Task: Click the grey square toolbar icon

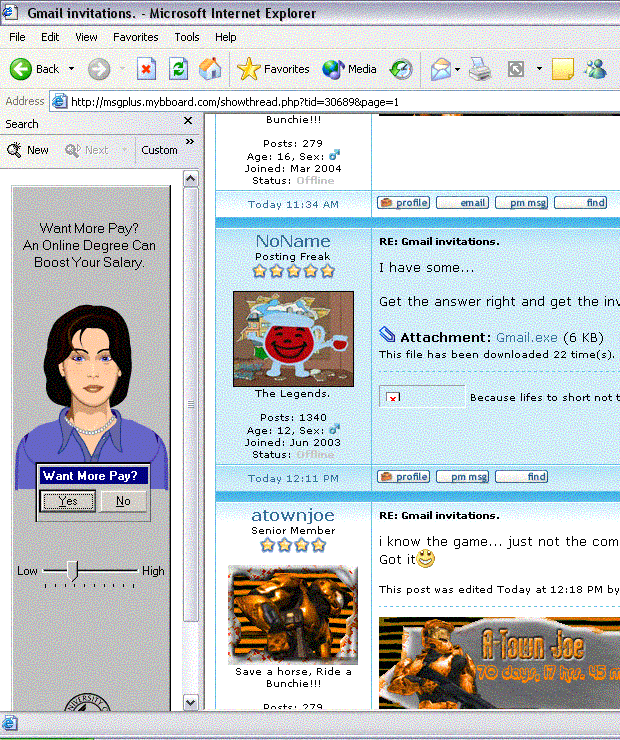Action: (x=516, y=69)
